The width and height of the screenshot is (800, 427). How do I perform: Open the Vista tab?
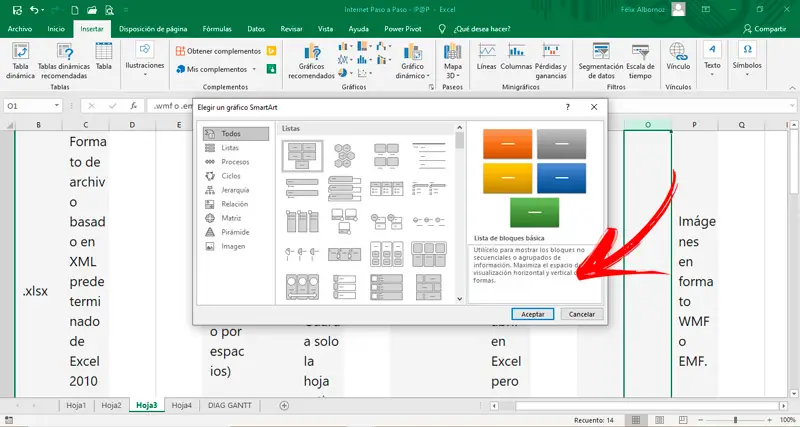326,29
